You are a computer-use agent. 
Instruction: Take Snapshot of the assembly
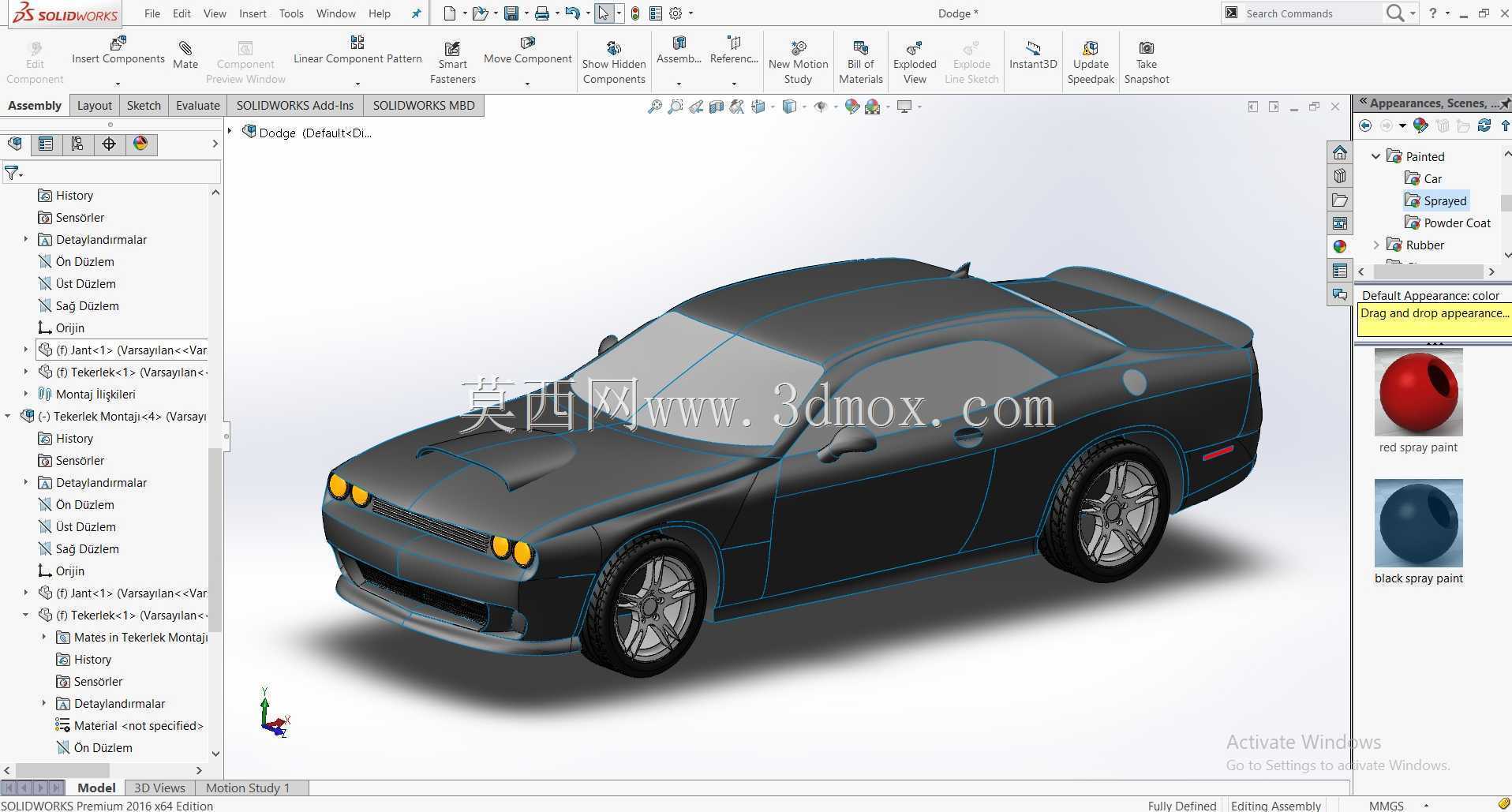coord(1147,63)
